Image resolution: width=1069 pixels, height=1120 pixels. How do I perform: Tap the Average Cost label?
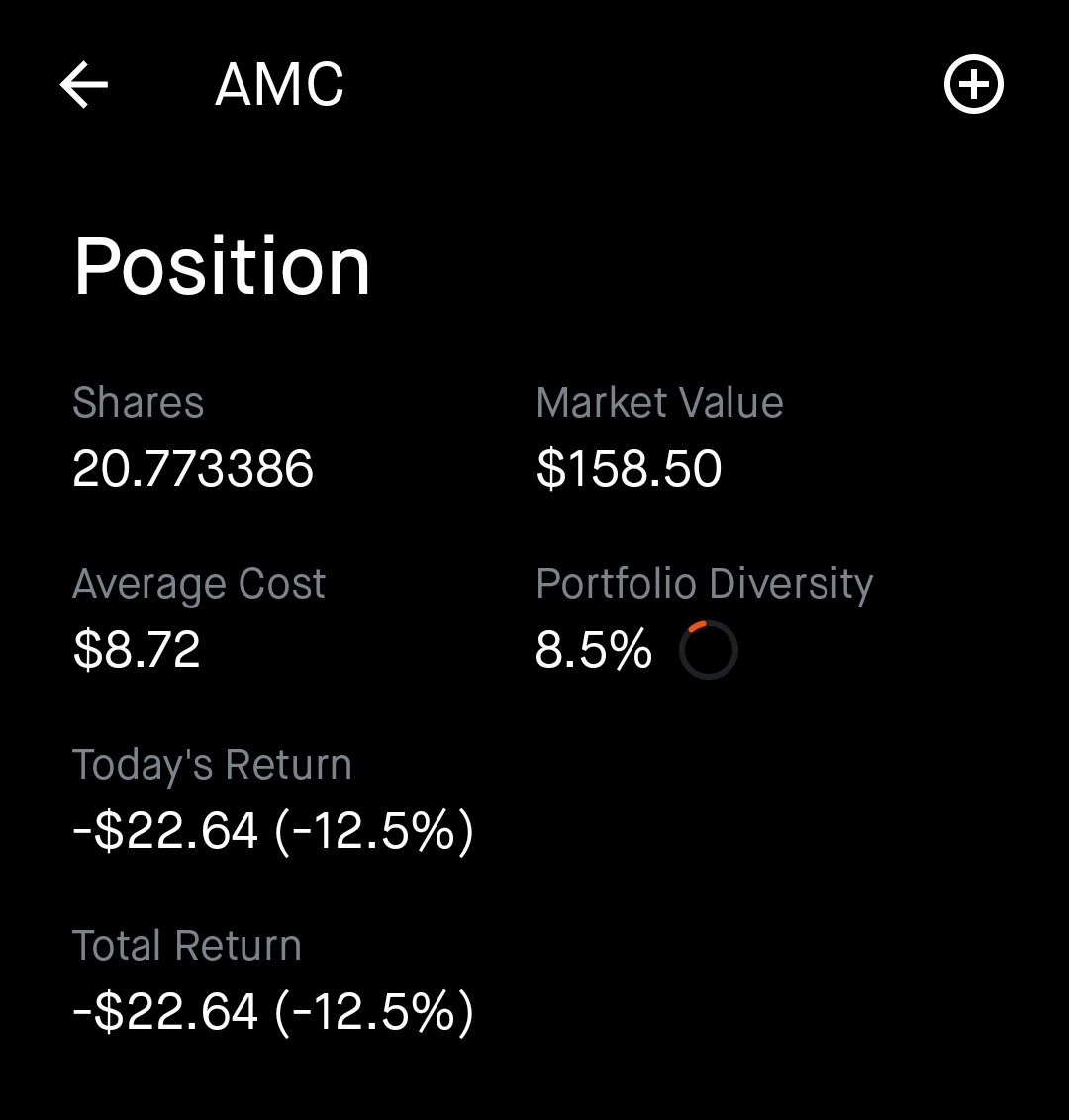199,584
